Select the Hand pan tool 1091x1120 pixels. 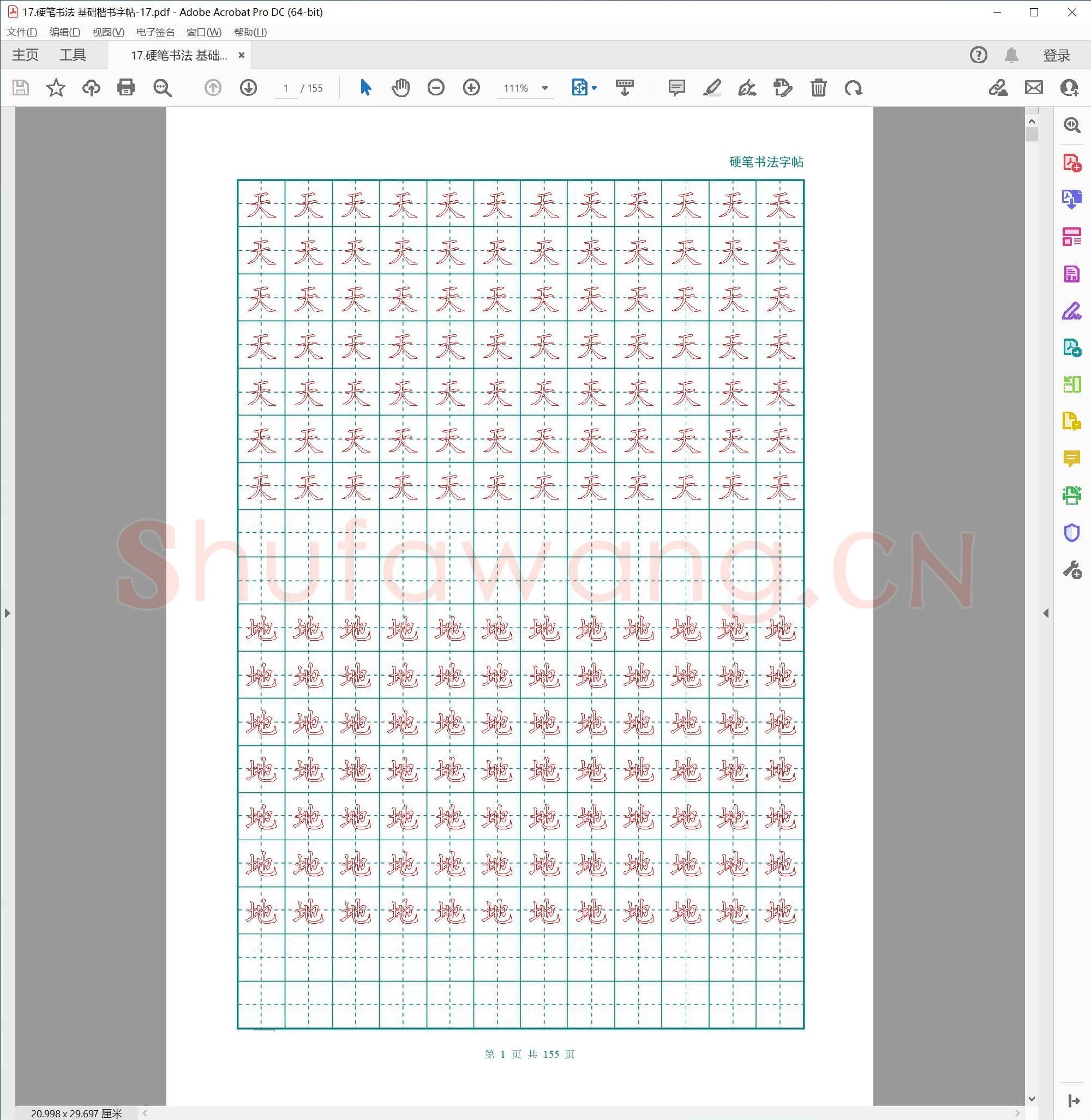coord(400,88)
